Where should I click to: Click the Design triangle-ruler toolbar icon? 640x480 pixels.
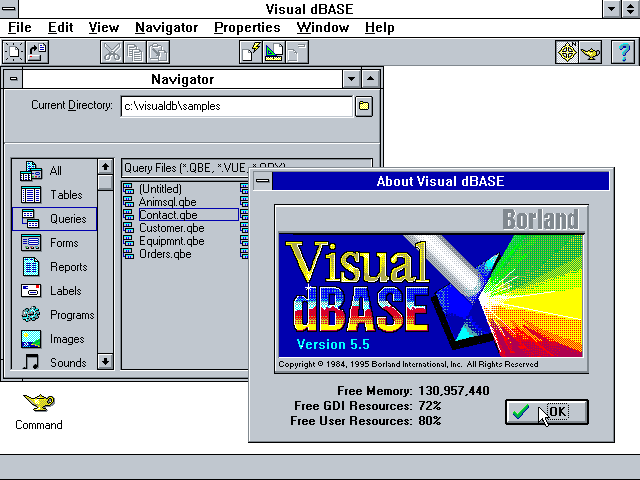pyautogui.click(x=274, y=52)
